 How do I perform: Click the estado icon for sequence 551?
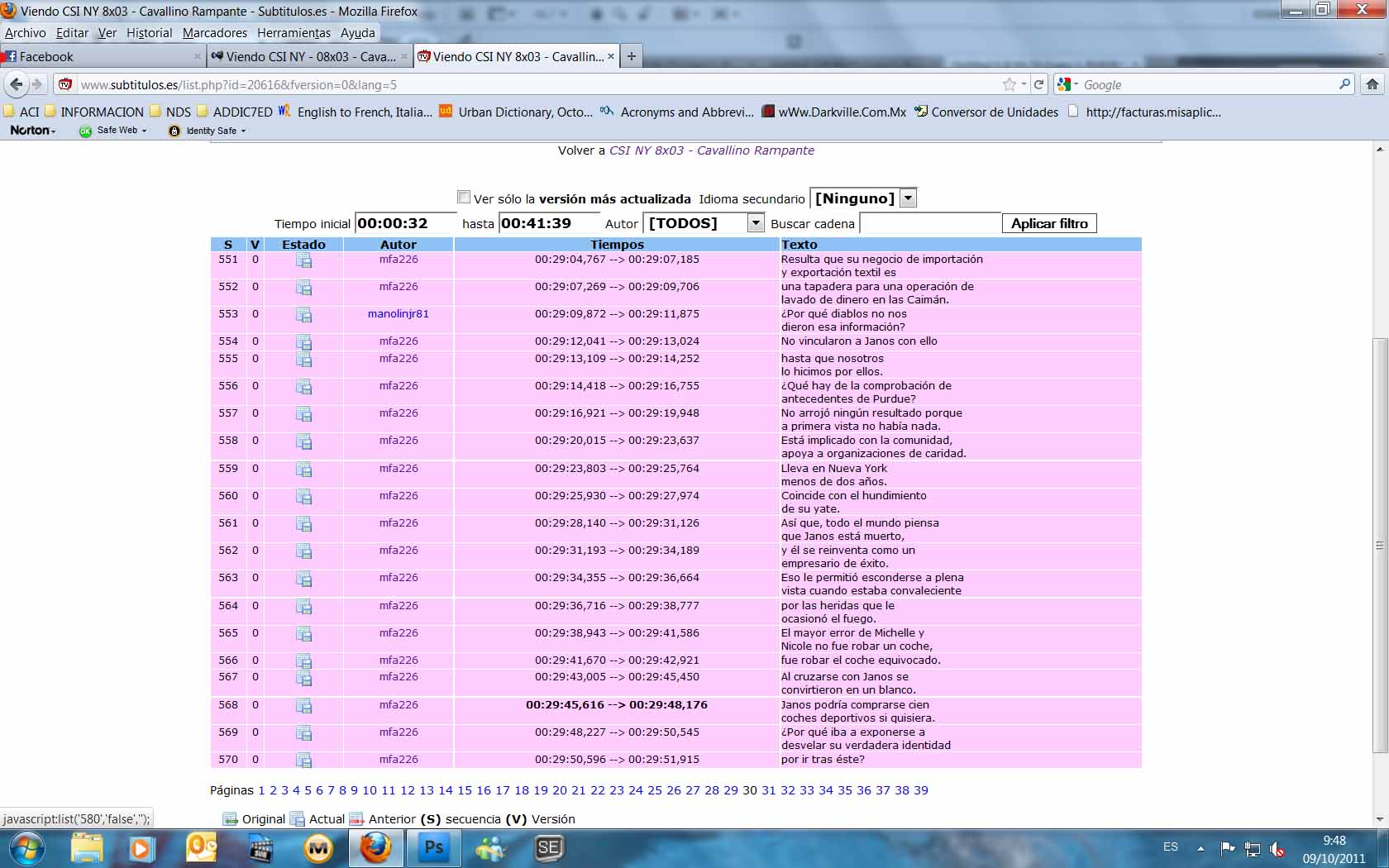pos(303,260)
